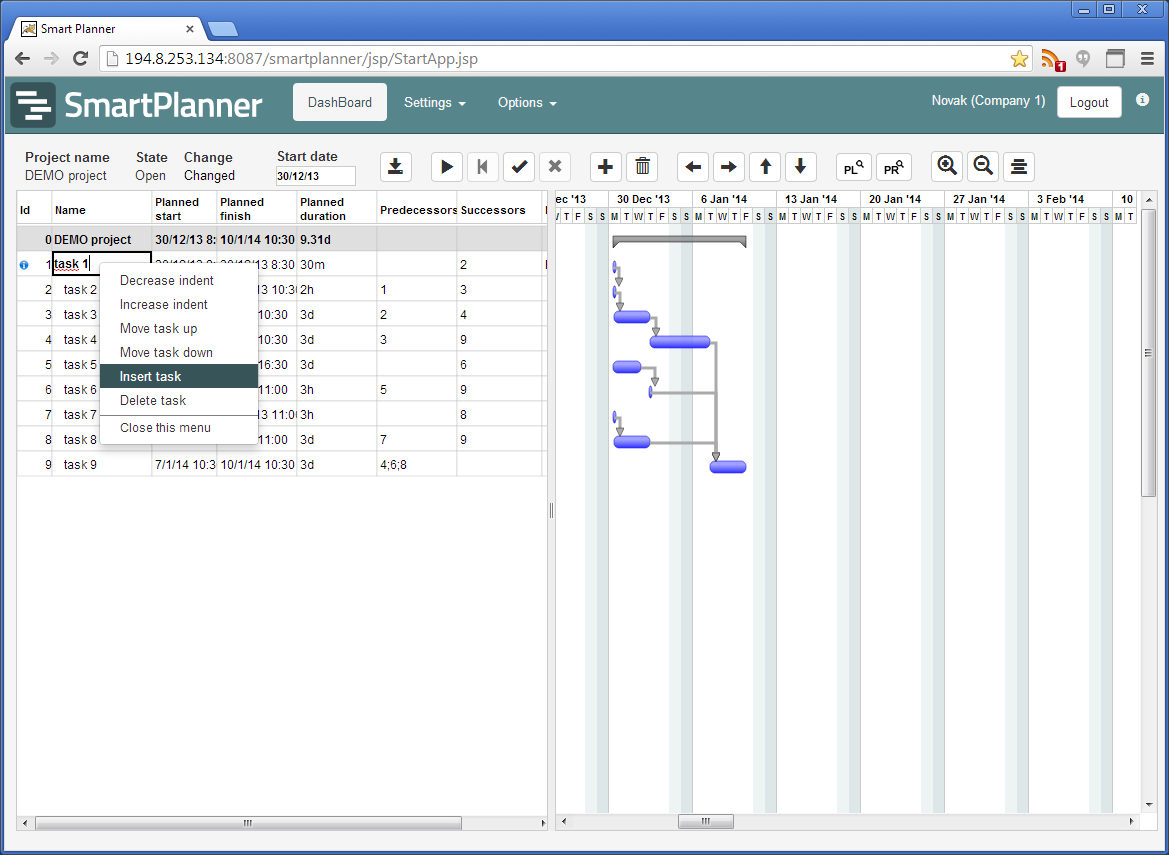
Task: Zoom in the Gantt chart
Action: click(947, 166)
